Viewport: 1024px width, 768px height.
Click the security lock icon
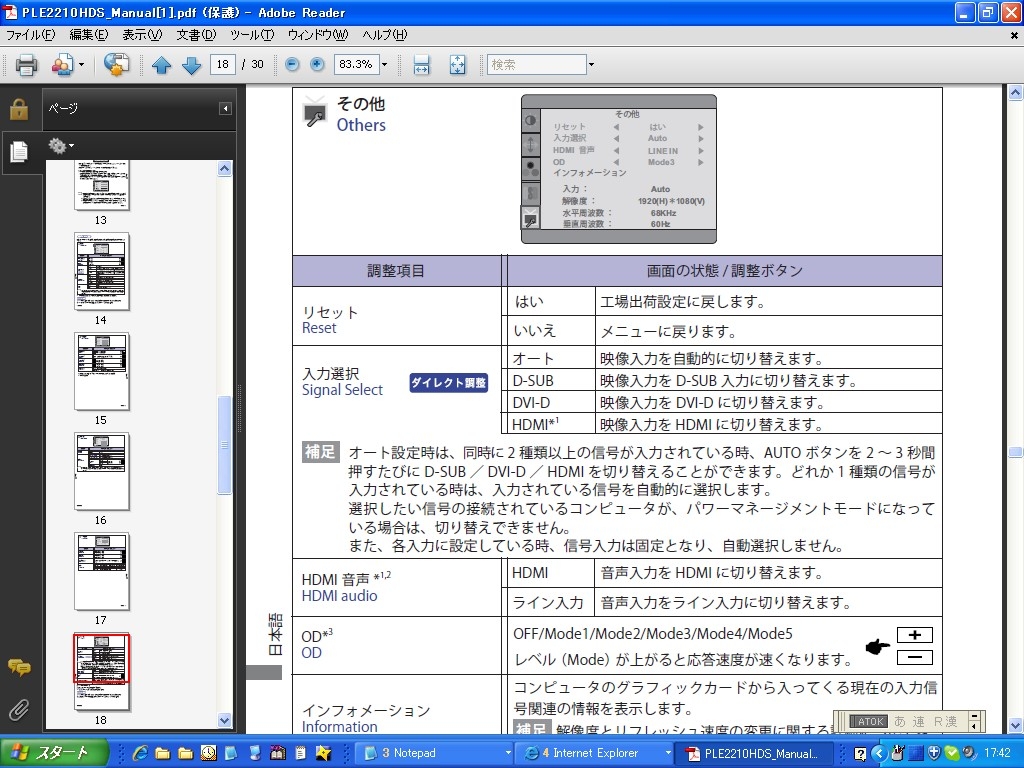(19, 109)
